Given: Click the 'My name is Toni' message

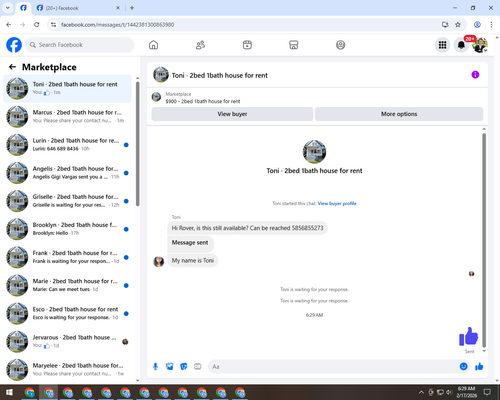Looking at the screenshot, I should point(193,260).
